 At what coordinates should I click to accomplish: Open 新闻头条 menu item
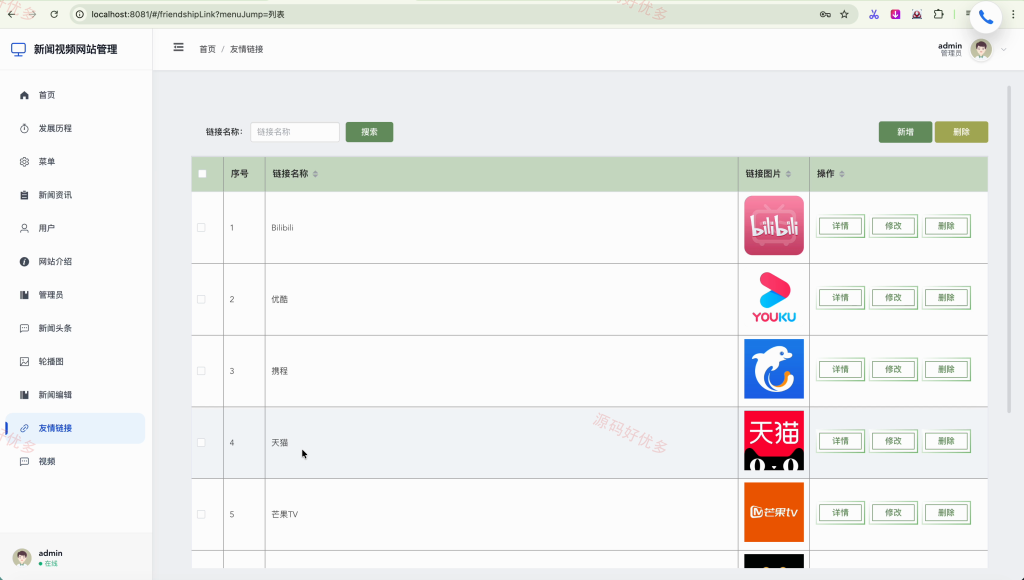[76, 329]
